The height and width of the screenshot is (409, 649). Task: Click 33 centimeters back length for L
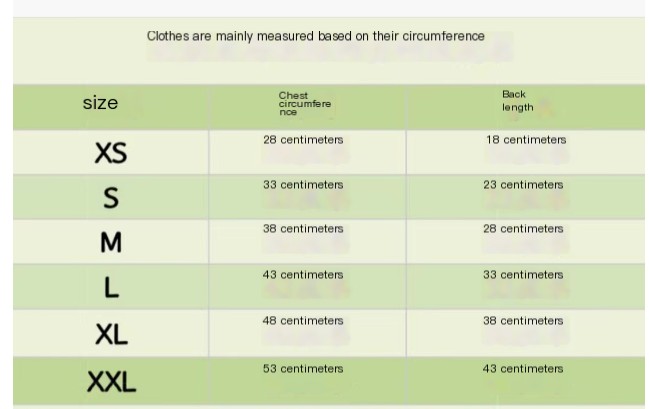pyautogui.click(x=523, y=274)
